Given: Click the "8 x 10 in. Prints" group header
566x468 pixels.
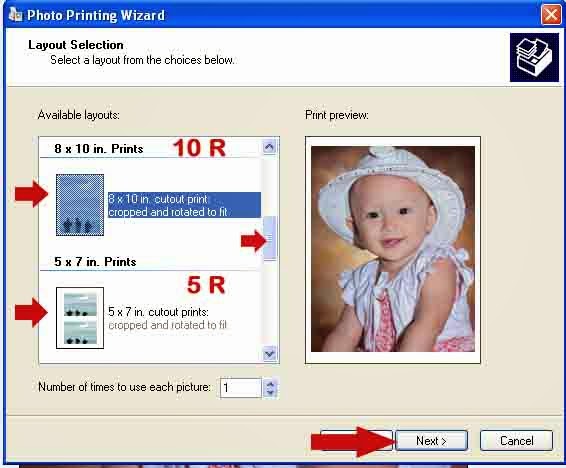Looking at the screenshot, I should point(99,149).
